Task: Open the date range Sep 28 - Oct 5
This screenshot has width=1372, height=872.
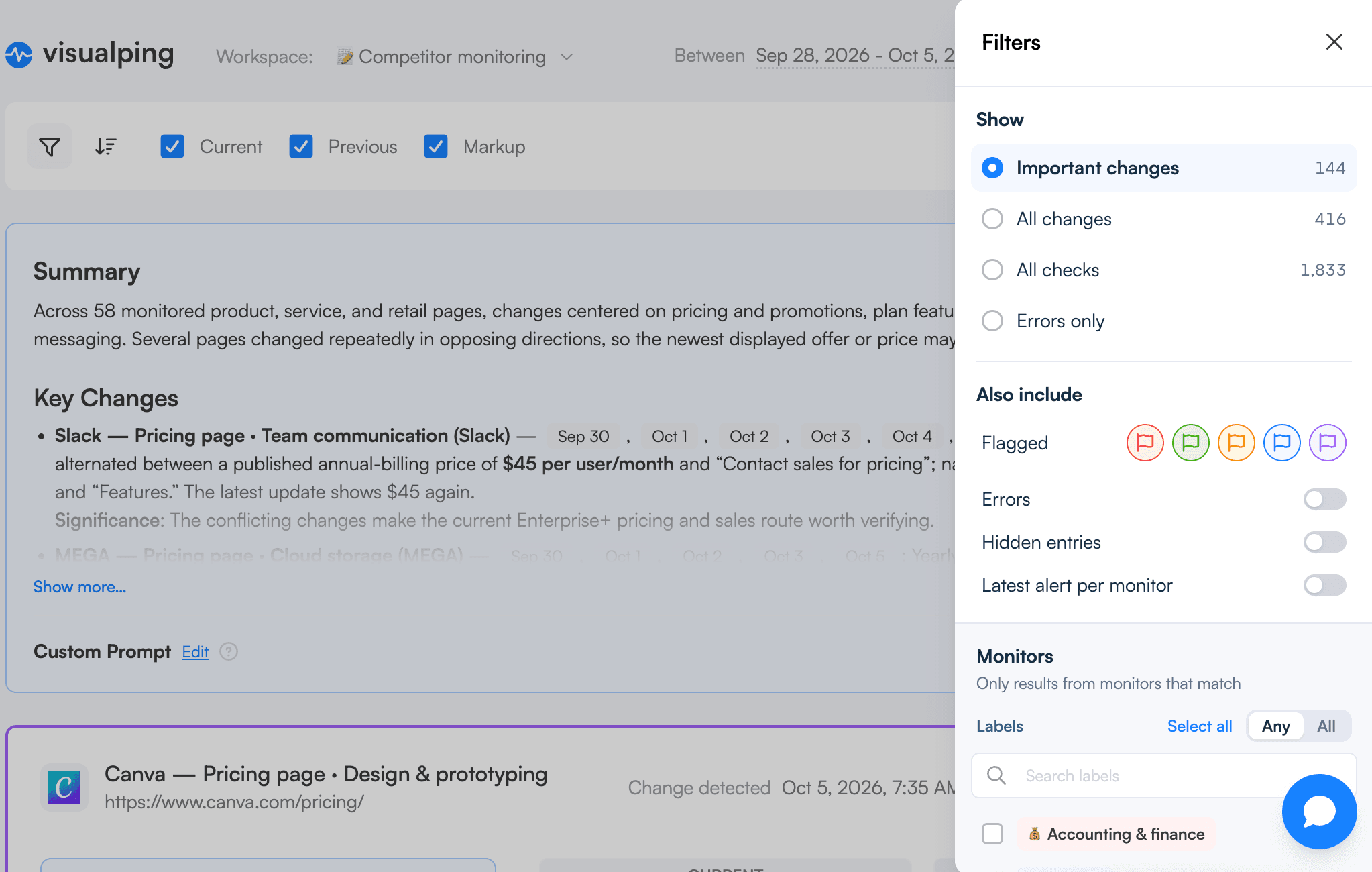Action: (x=855, y=56)
